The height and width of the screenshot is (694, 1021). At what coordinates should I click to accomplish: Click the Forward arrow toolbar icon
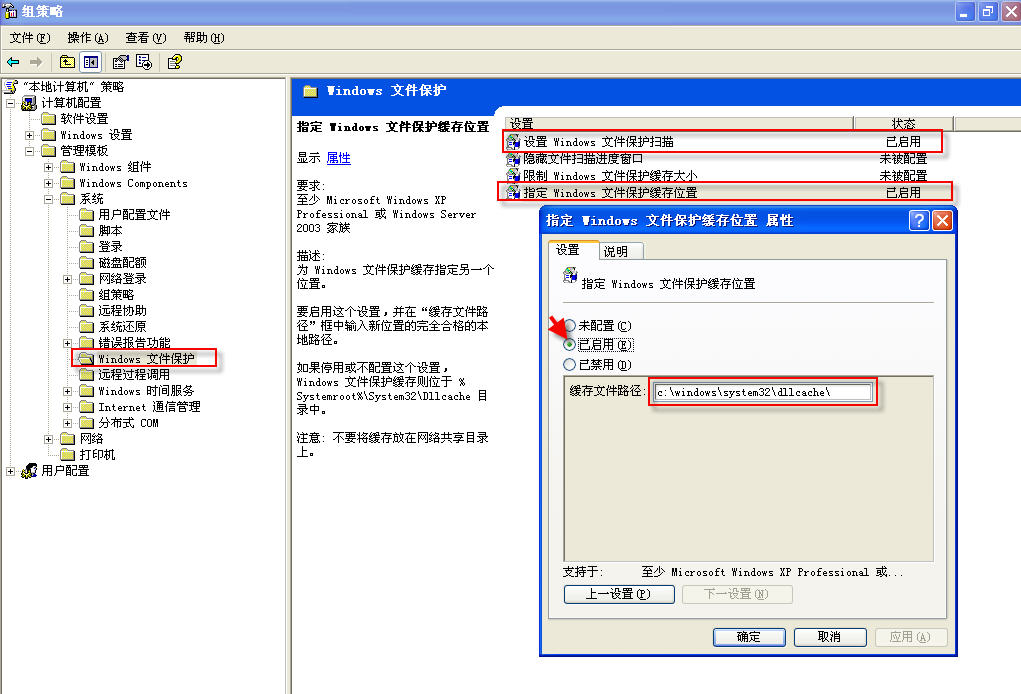pyautogui.click(x=36, y=62)
